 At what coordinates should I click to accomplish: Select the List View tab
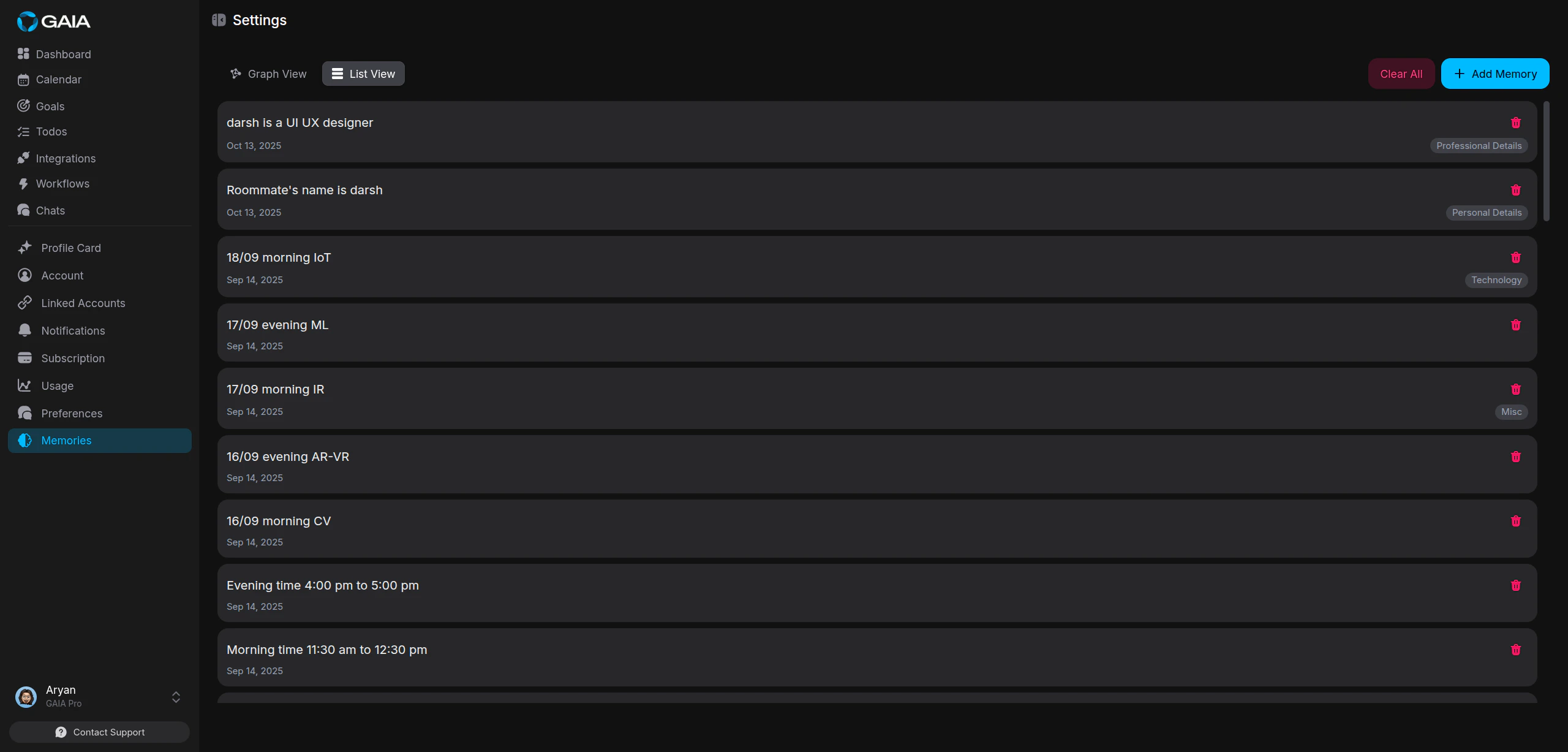[x=363, y=73]
